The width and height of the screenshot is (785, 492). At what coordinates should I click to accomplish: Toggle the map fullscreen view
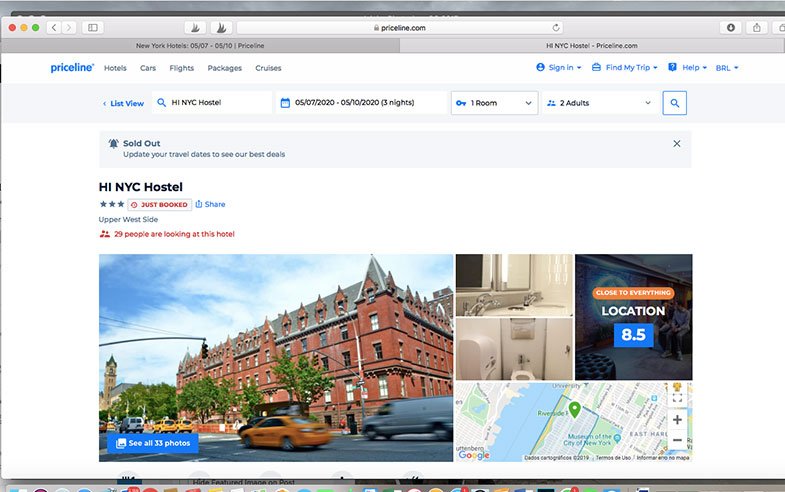point(677,398)
